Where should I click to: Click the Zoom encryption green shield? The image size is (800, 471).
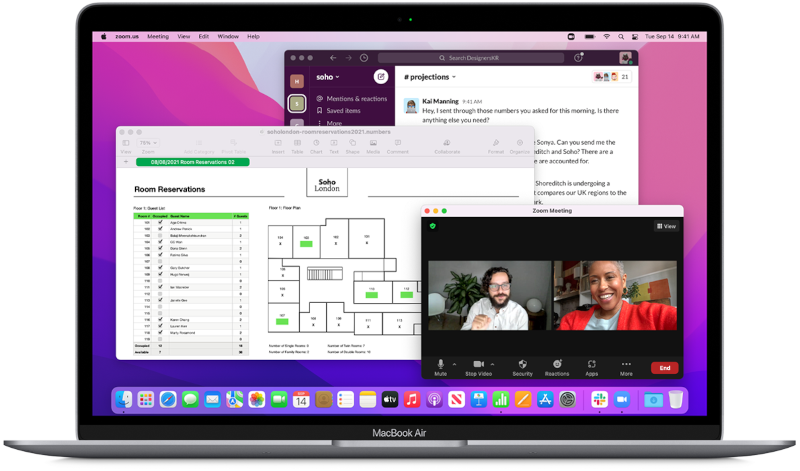[432, 227]
